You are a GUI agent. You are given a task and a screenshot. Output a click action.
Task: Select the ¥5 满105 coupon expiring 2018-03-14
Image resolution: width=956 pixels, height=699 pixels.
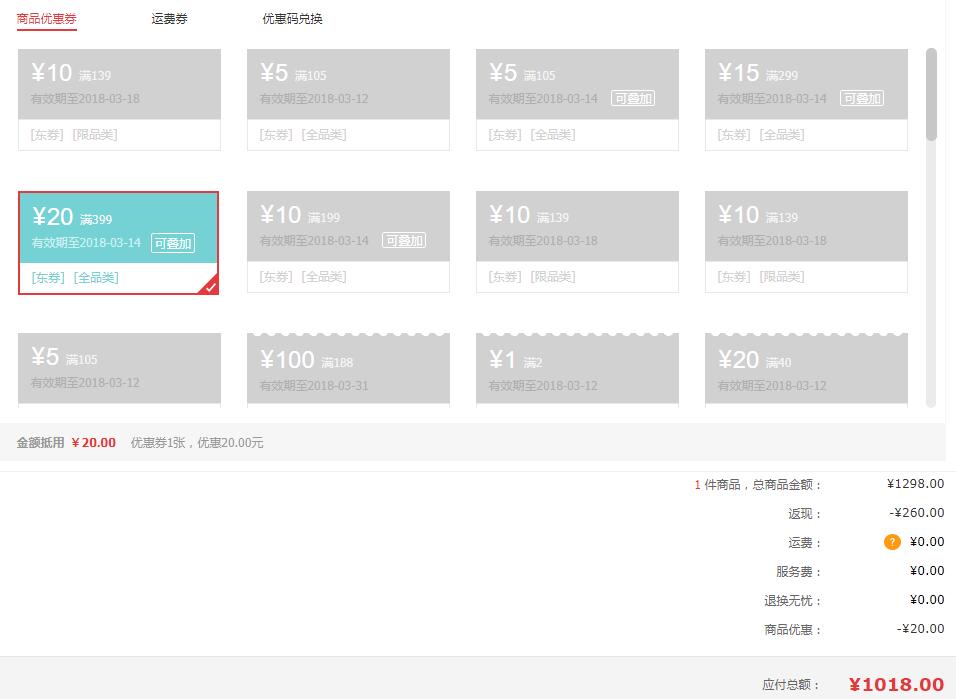[x=577, y=99]
